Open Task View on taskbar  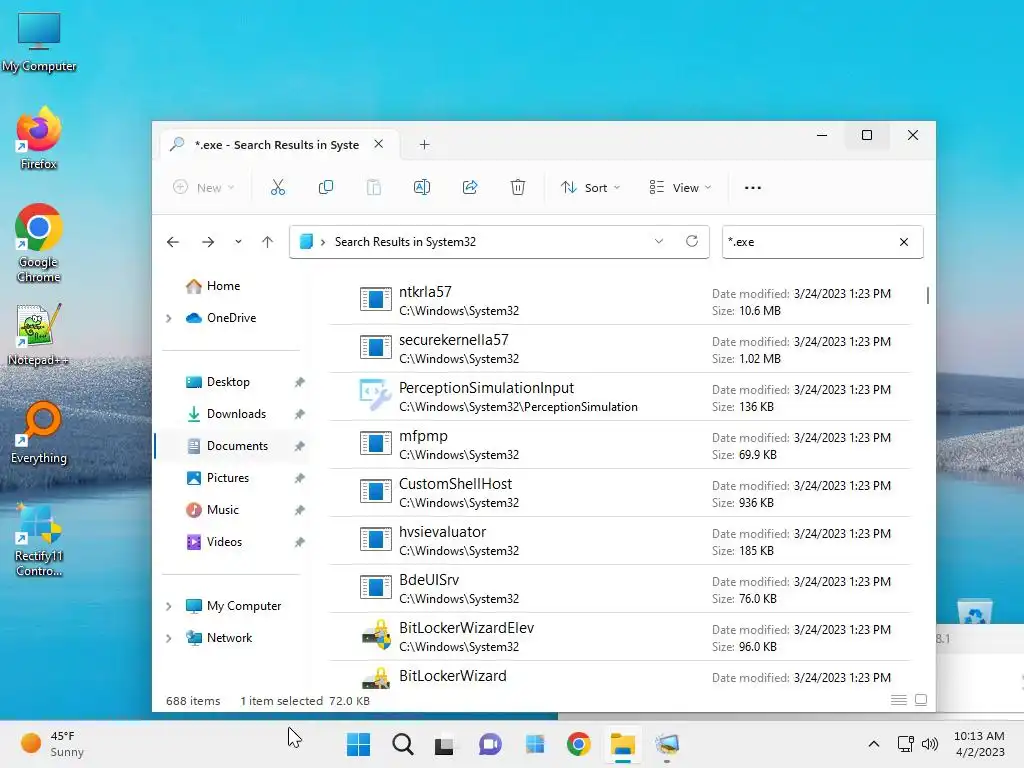[x=445, y=744]
